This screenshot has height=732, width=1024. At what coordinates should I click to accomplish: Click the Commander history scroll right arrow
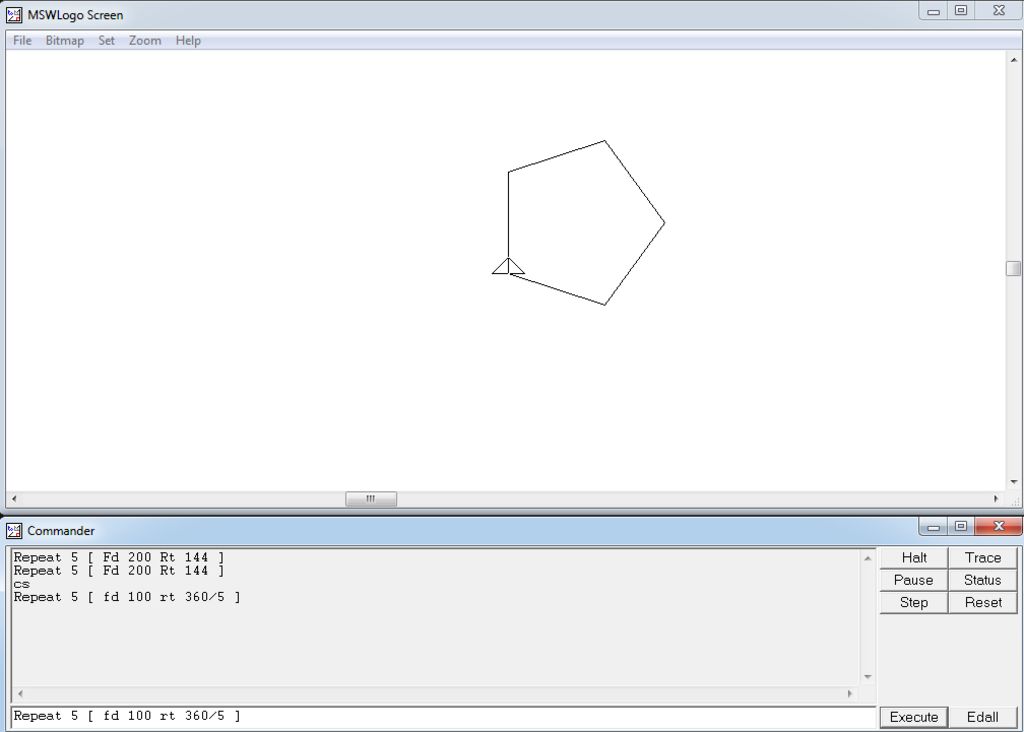(x=850, y=693)
